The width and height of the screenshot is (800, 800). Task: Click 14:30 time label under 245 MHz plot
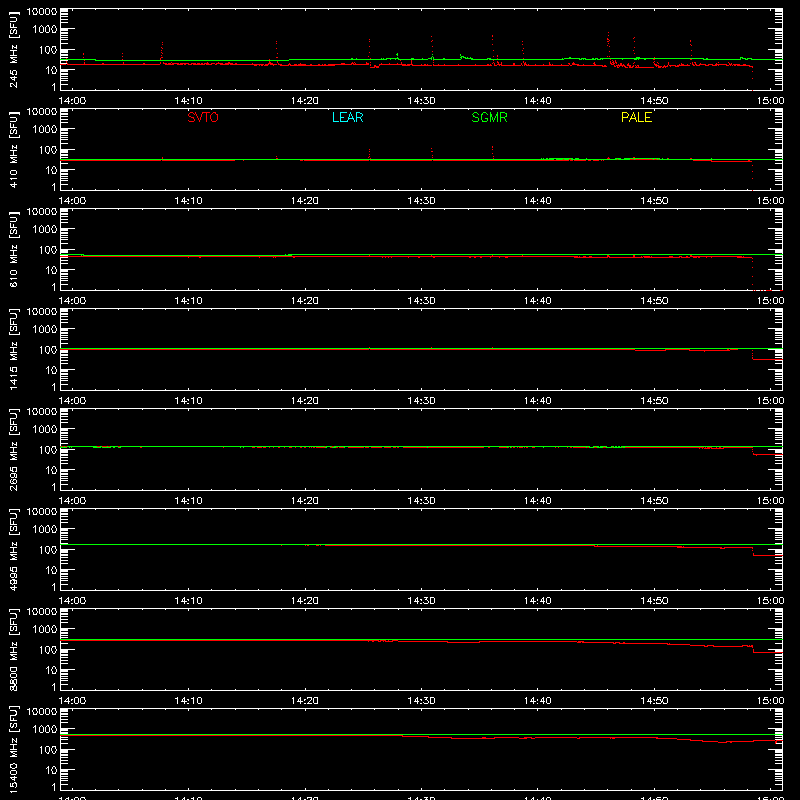tap(421, 101)
